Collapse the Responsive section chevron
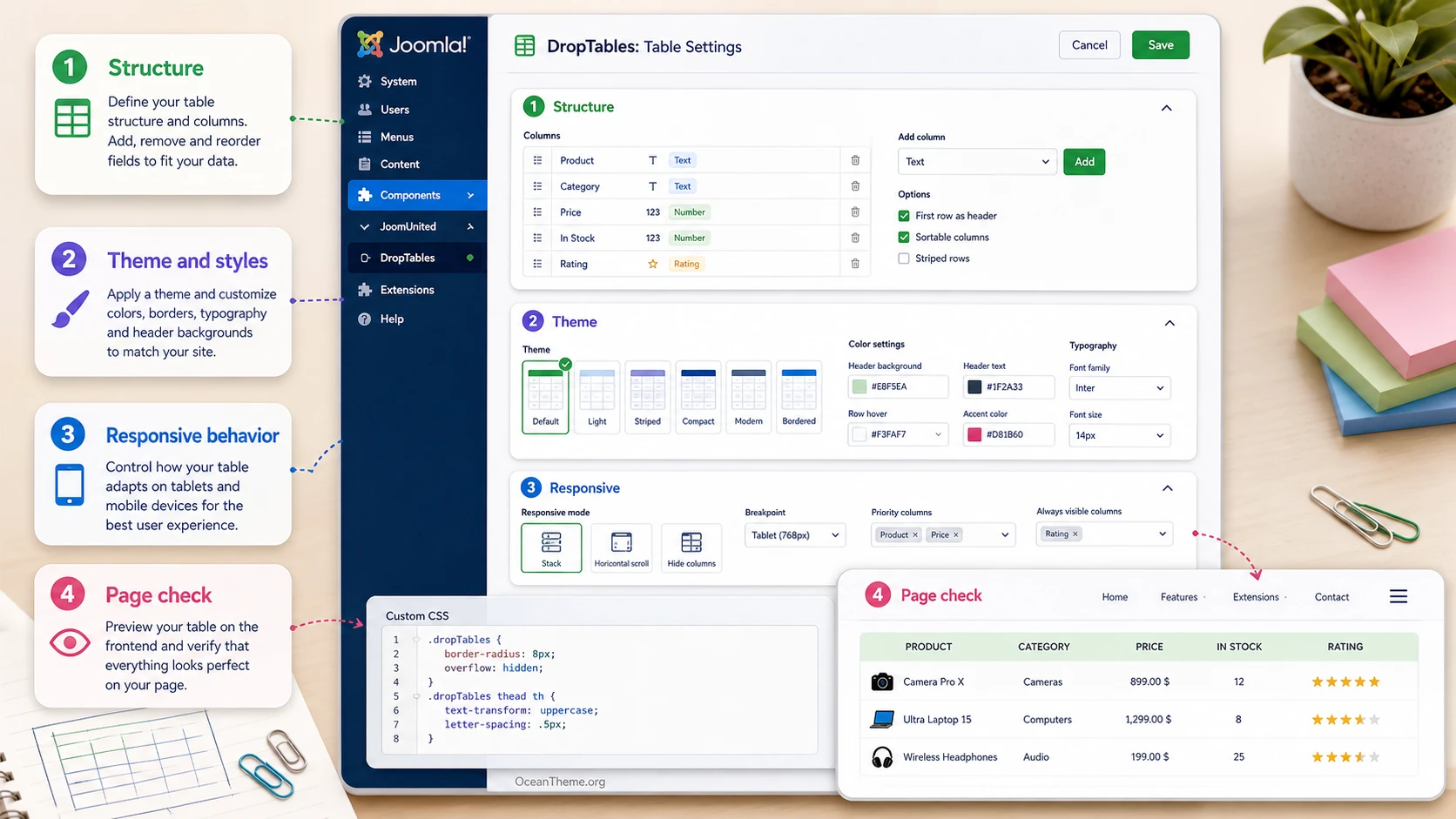 pyautogui.click(x=1168, y=488)
